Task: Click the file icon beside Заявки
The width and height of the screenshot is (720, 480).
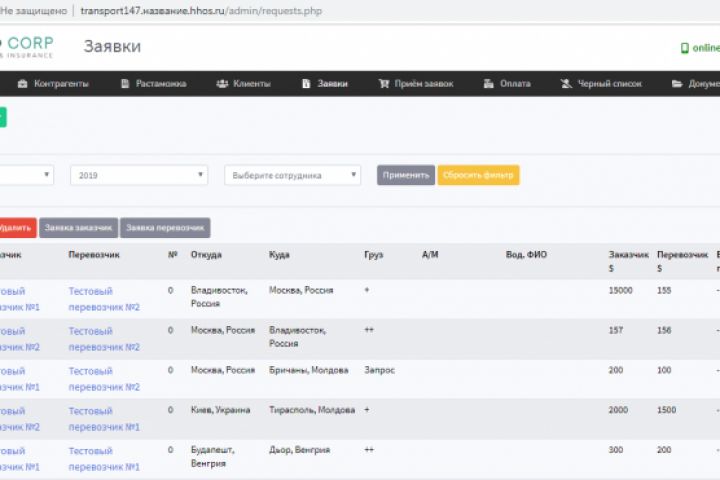Action: (306, 84)
